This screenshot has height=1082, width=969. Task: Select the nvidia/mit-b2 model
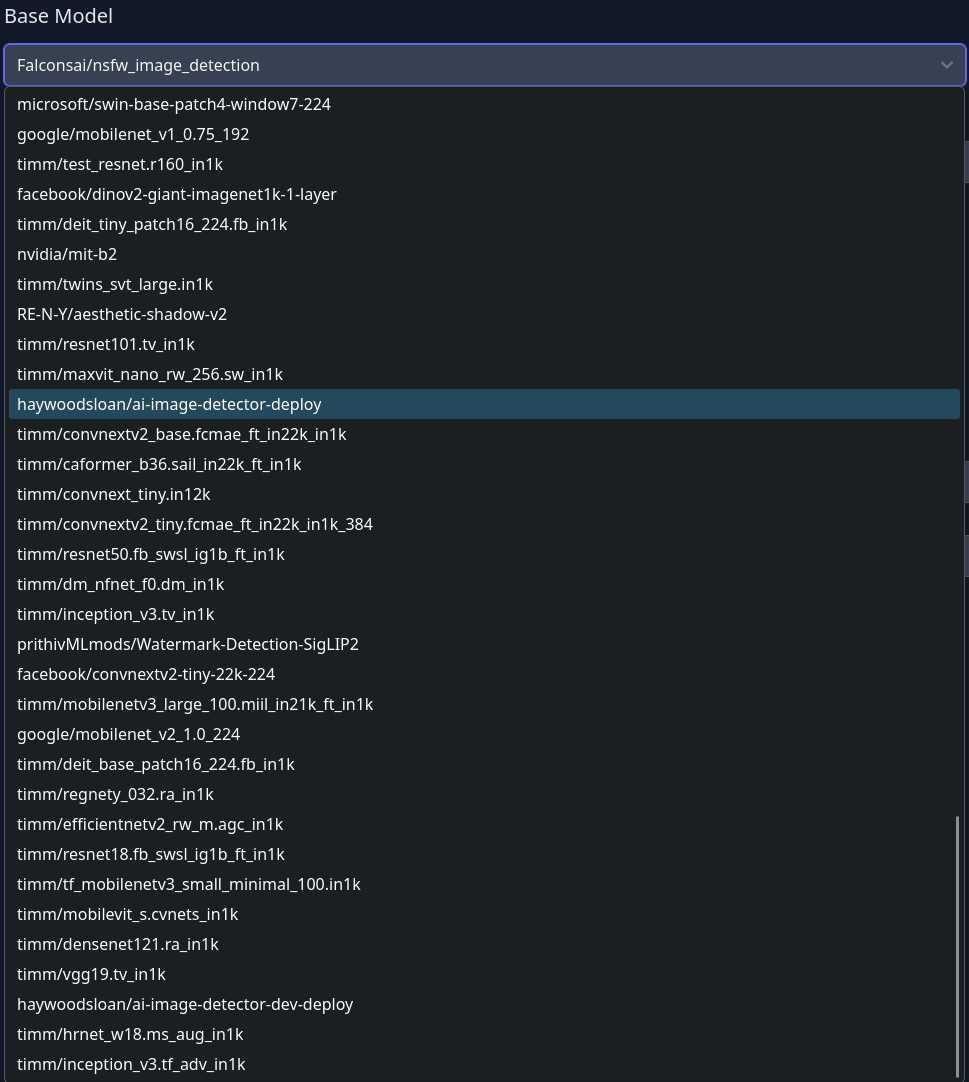click(x=484, y=254)
